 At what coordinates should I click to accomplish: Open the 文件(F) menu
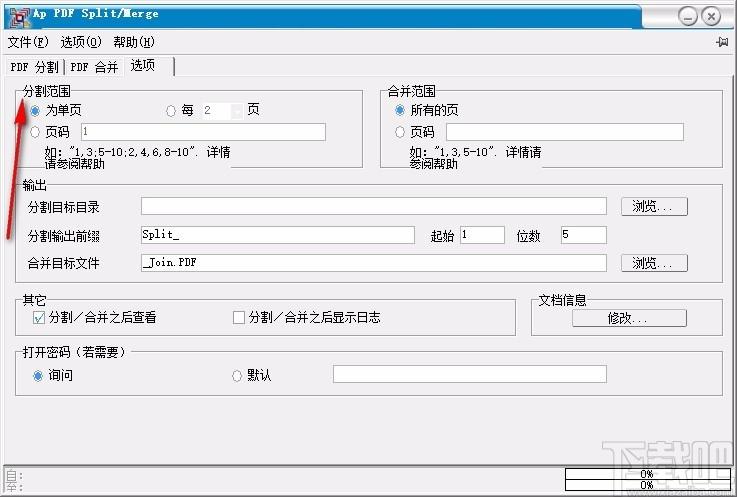coord(28,42)
